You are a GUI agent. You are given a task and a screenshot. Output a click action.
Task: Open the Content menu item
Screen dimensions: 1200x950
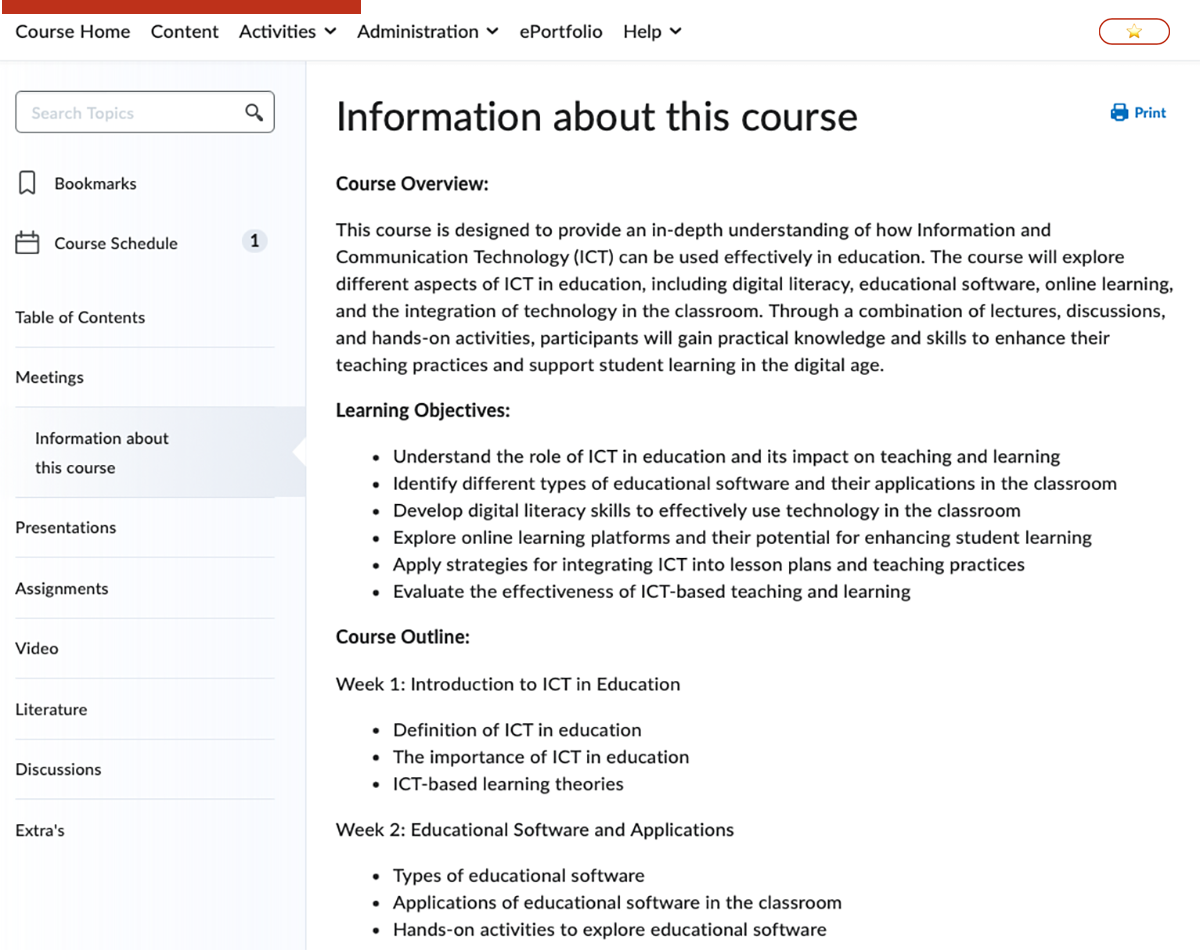pyautogui.click(x=184, y=32)
